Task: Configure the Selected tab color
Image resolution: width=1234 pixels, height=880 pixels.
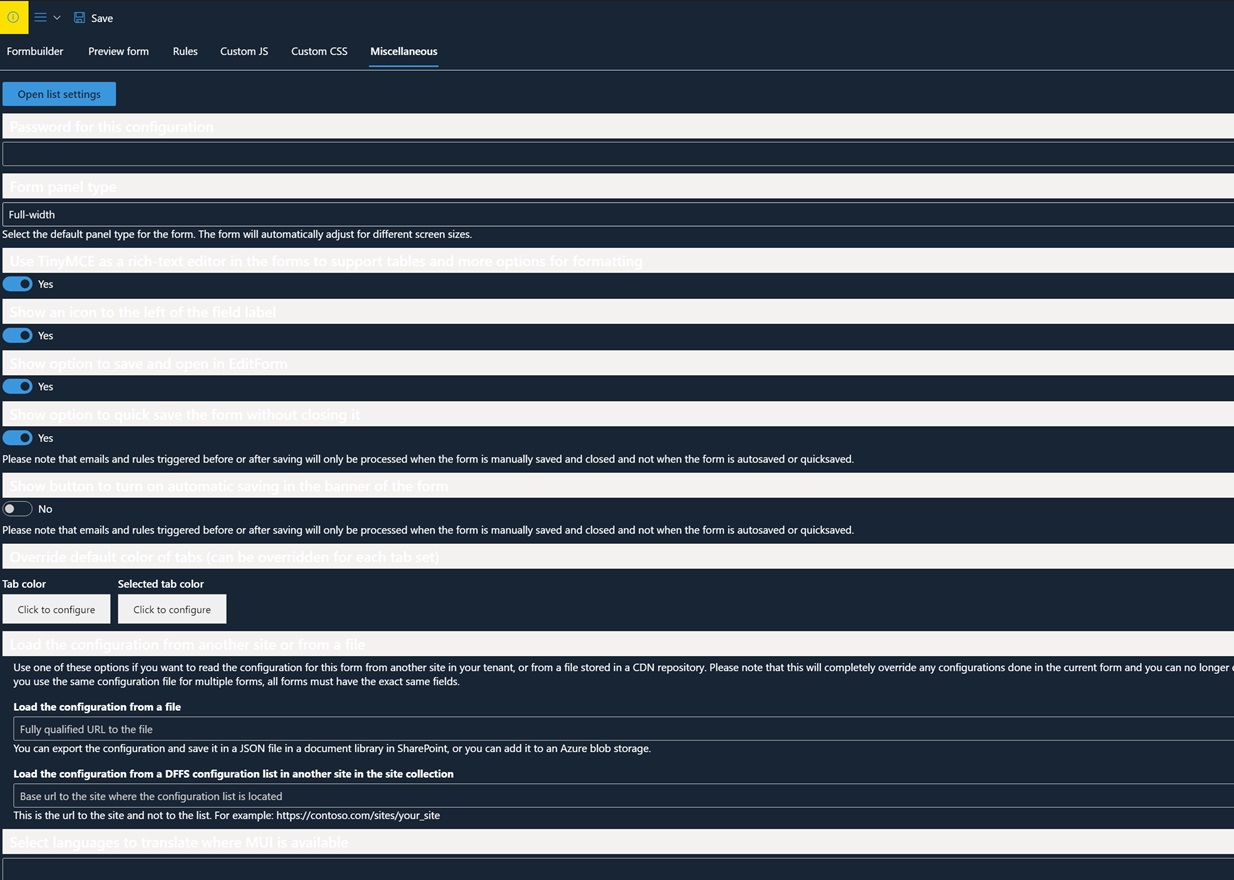Action: coord(172,609)
